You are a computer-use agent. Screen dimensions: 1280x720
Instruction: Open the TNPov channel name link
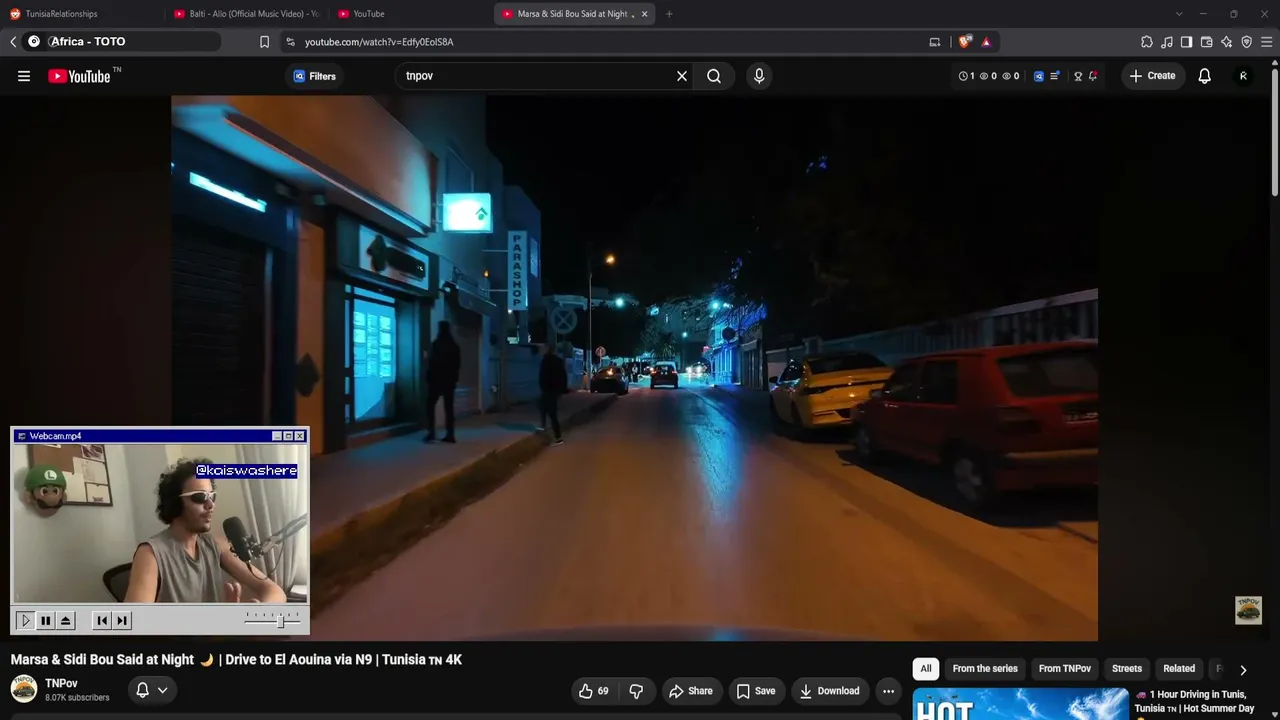[x=61, y=684]
